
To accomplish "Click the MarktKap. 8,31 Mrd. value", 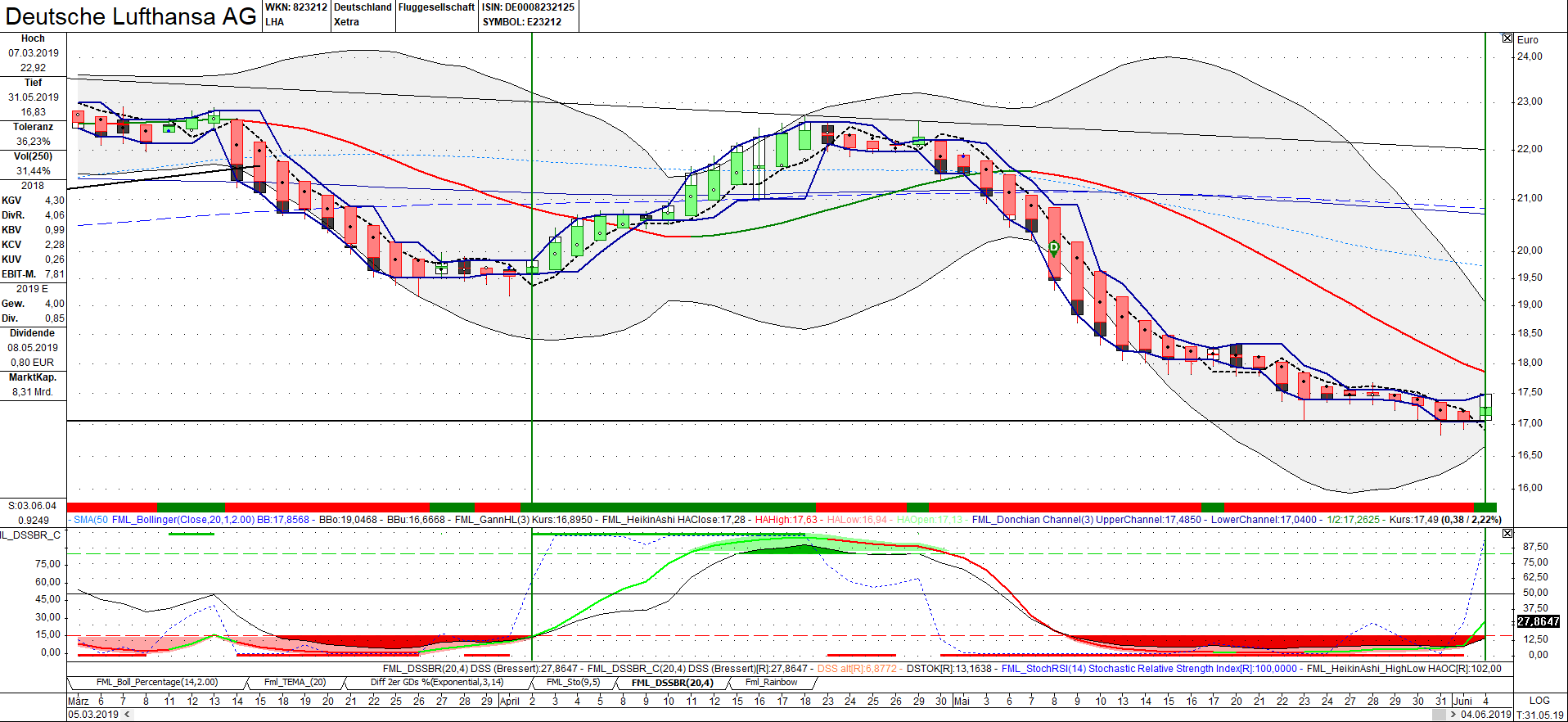I will 34,391.
